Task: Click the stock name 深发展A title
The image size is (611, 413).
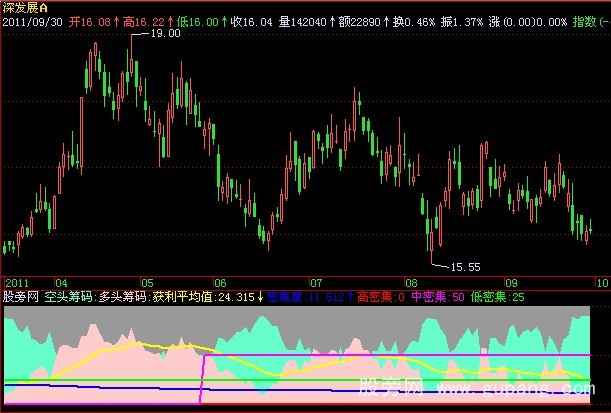Action: [x=25, y=7]
